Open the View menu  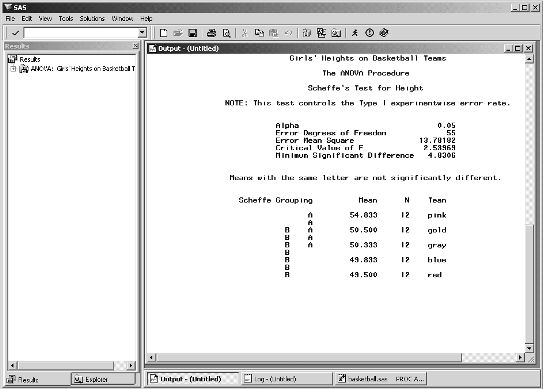pos(45,19)
